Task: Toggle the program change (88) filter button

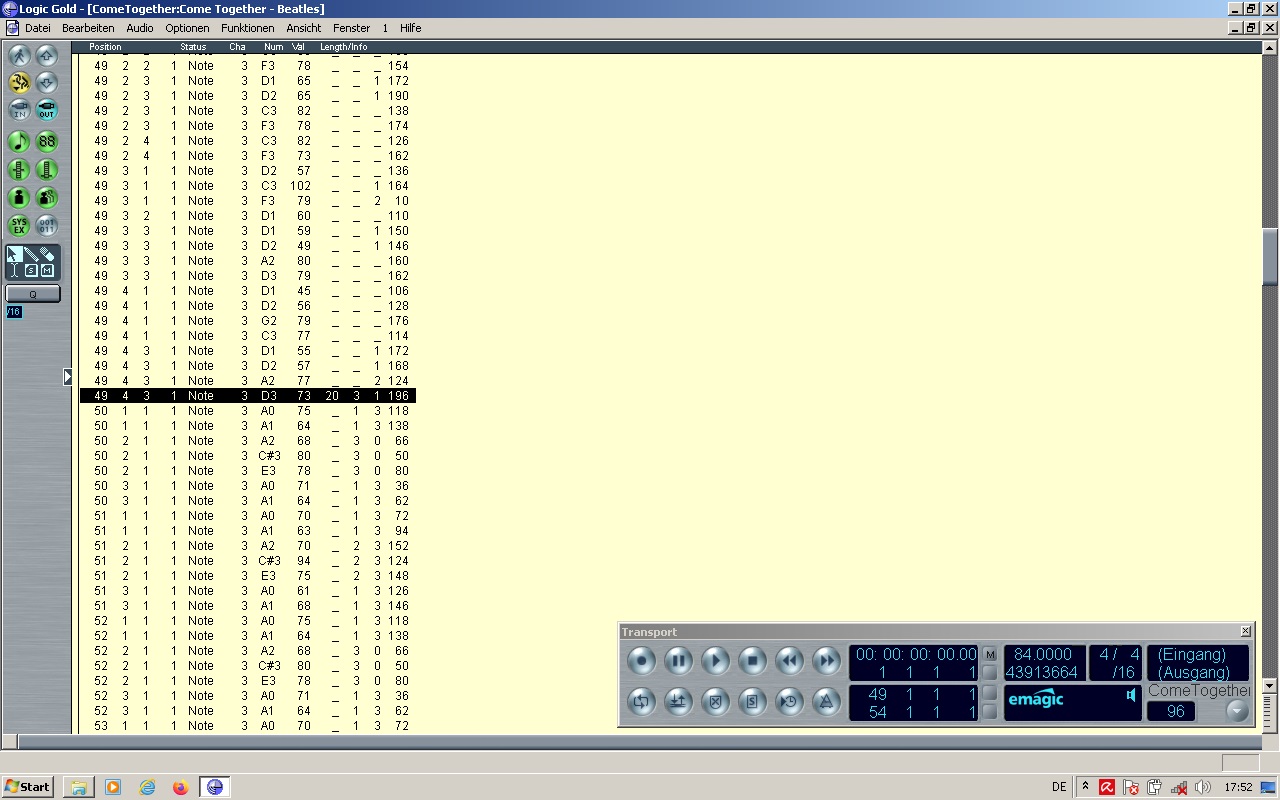Action: click(x=47, y=142)
